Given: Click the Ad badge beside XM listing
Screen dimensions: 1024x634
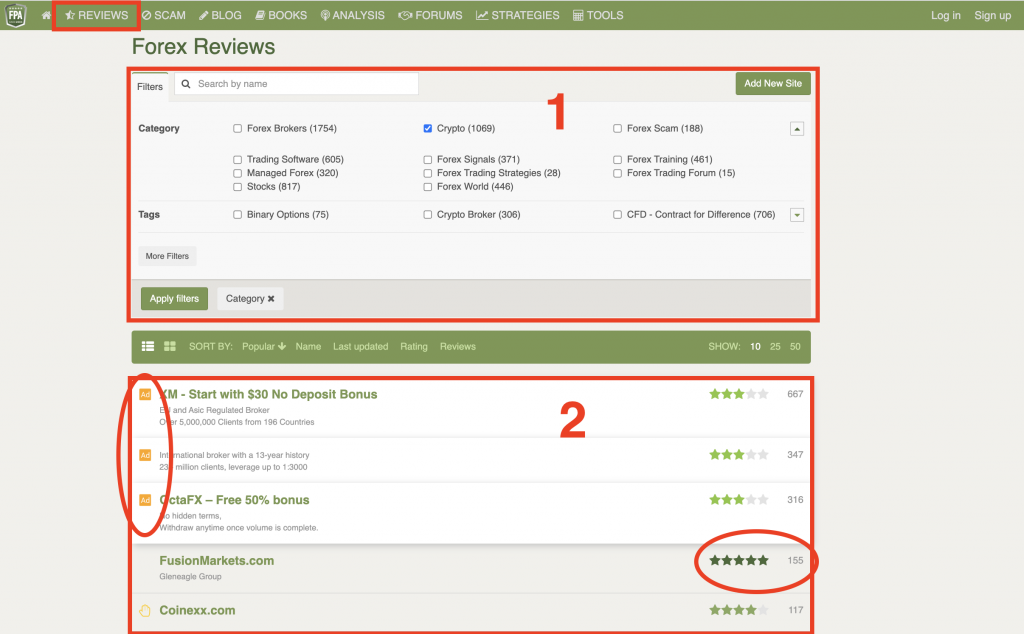Looking at the screenshot, I should [145, 394].
